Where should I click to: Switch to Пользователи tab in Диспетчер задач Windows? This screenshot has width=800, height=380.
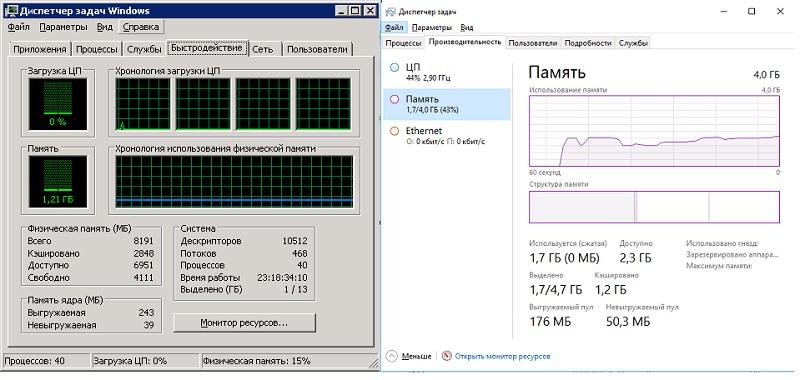click(317, 49)
